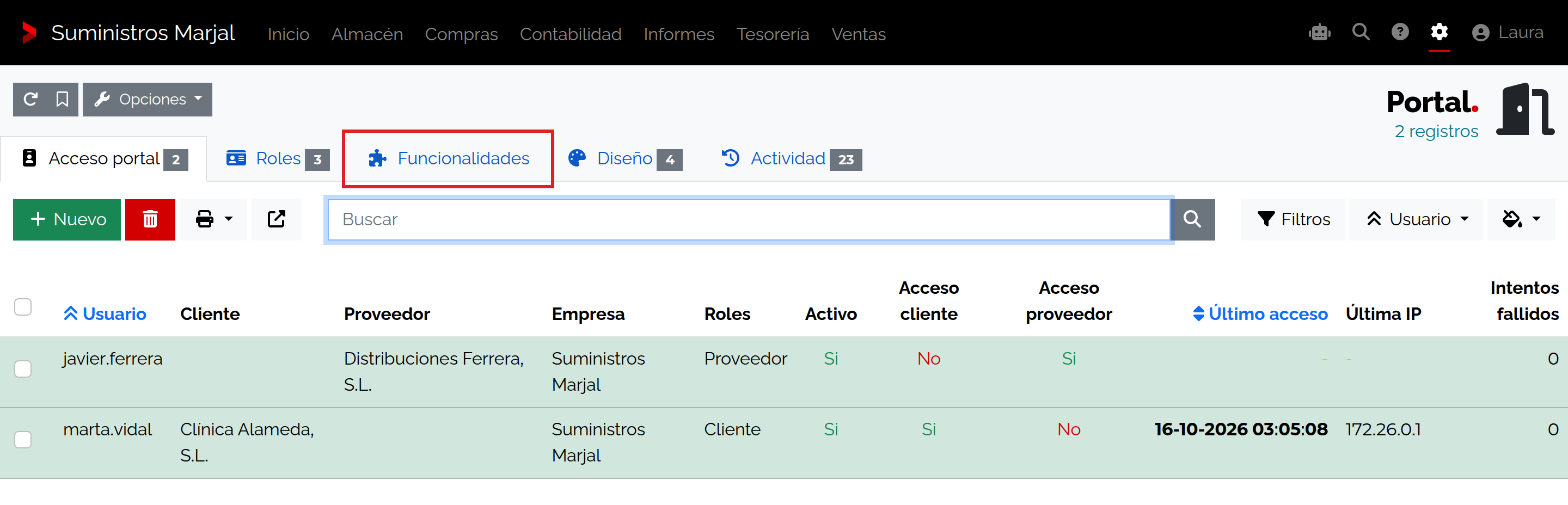Open the print options dropdown
Viewport: 1568px width, 505px height.
(x=213, y=219)
